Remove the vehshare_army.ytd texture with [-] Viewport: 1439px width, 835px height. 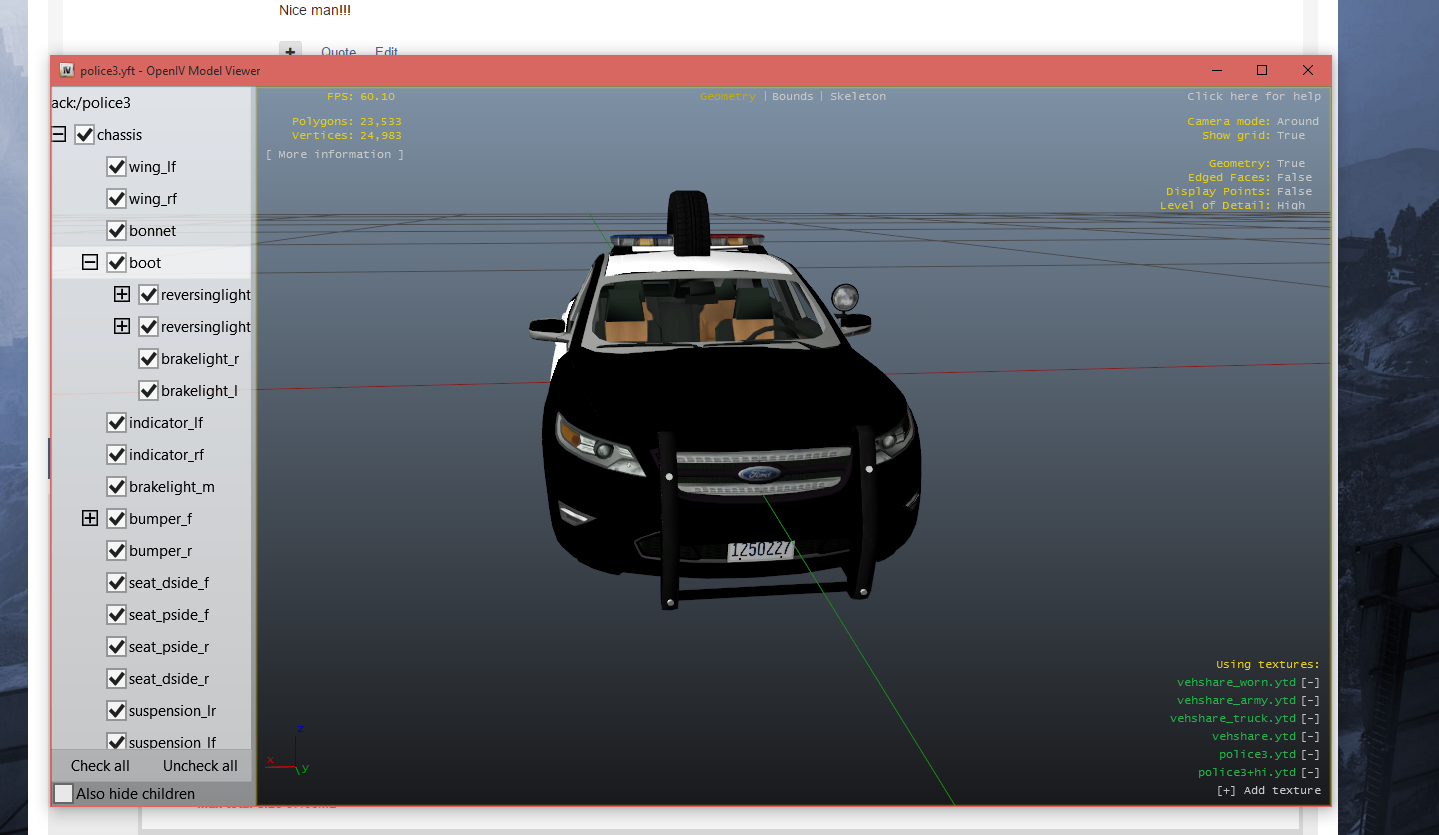(x=1310, y=701)
